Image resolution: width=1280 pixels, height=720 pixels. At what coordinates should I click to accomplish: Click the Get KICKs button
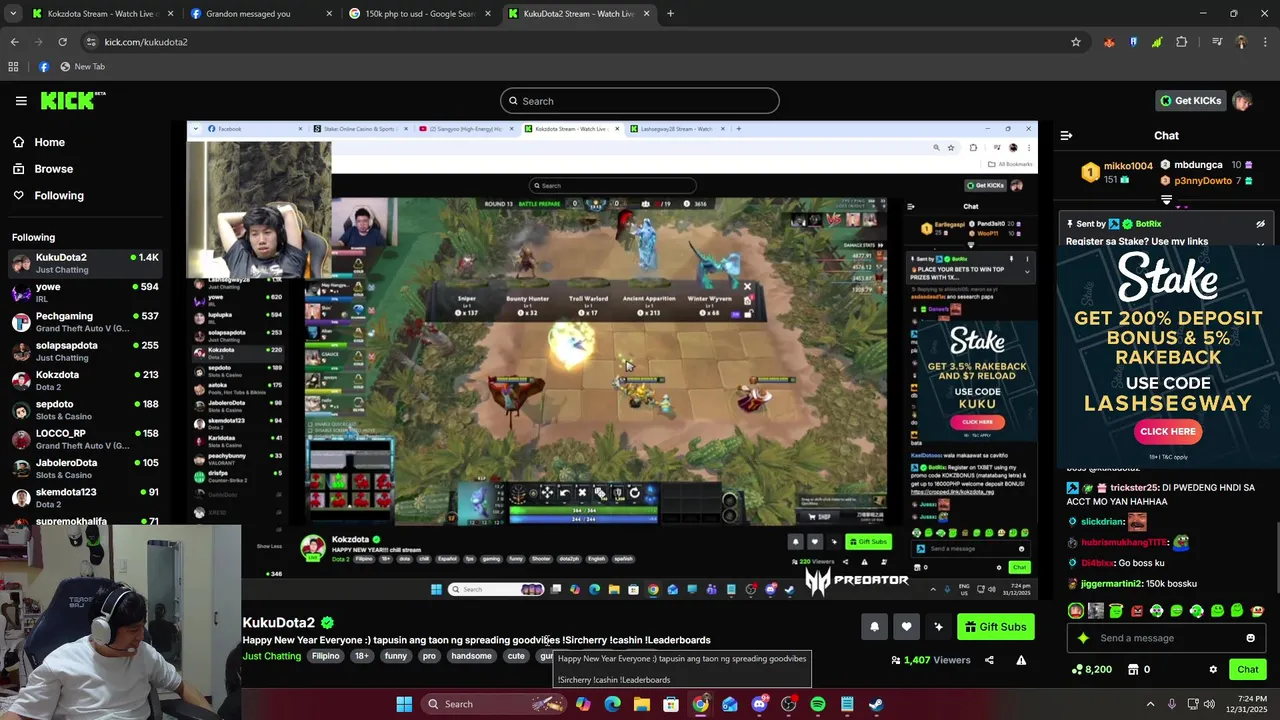tap(1190, 101)
